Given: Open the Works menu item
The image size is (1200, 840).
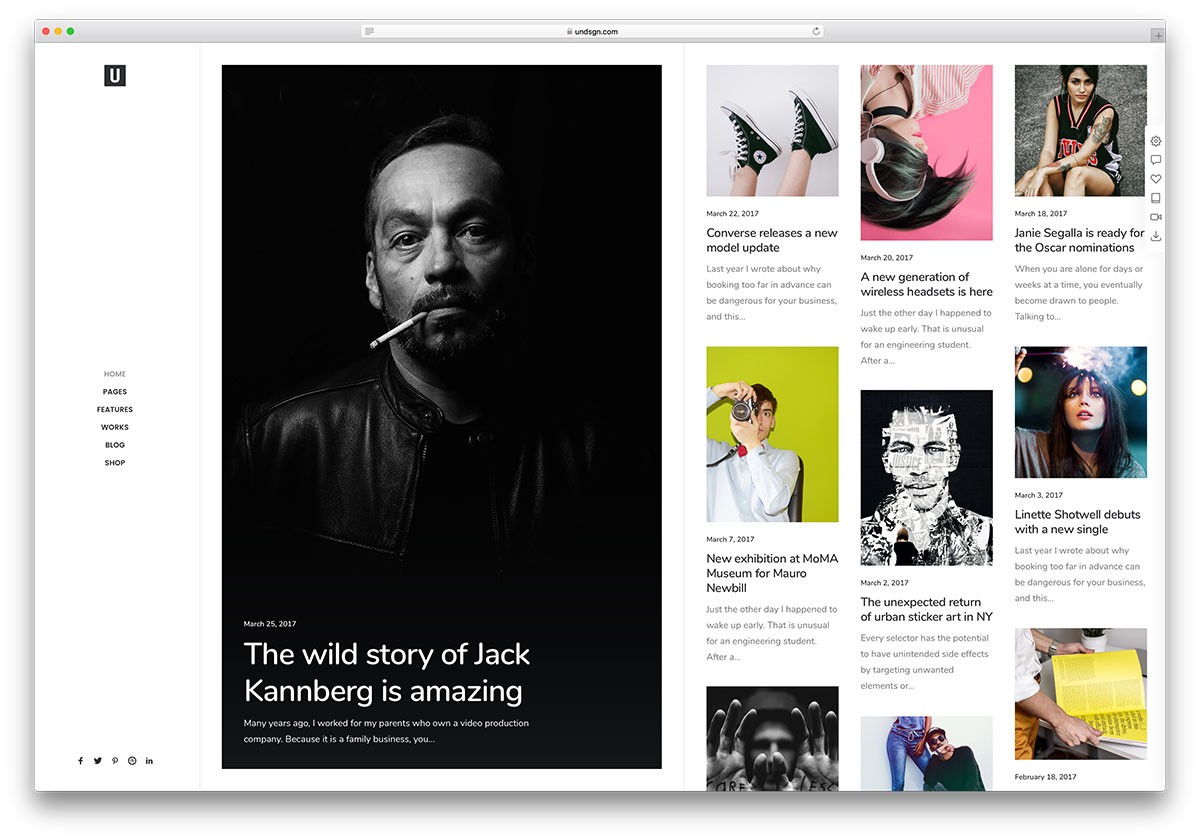Looking at the screenshot, I should tap(115, 428).
